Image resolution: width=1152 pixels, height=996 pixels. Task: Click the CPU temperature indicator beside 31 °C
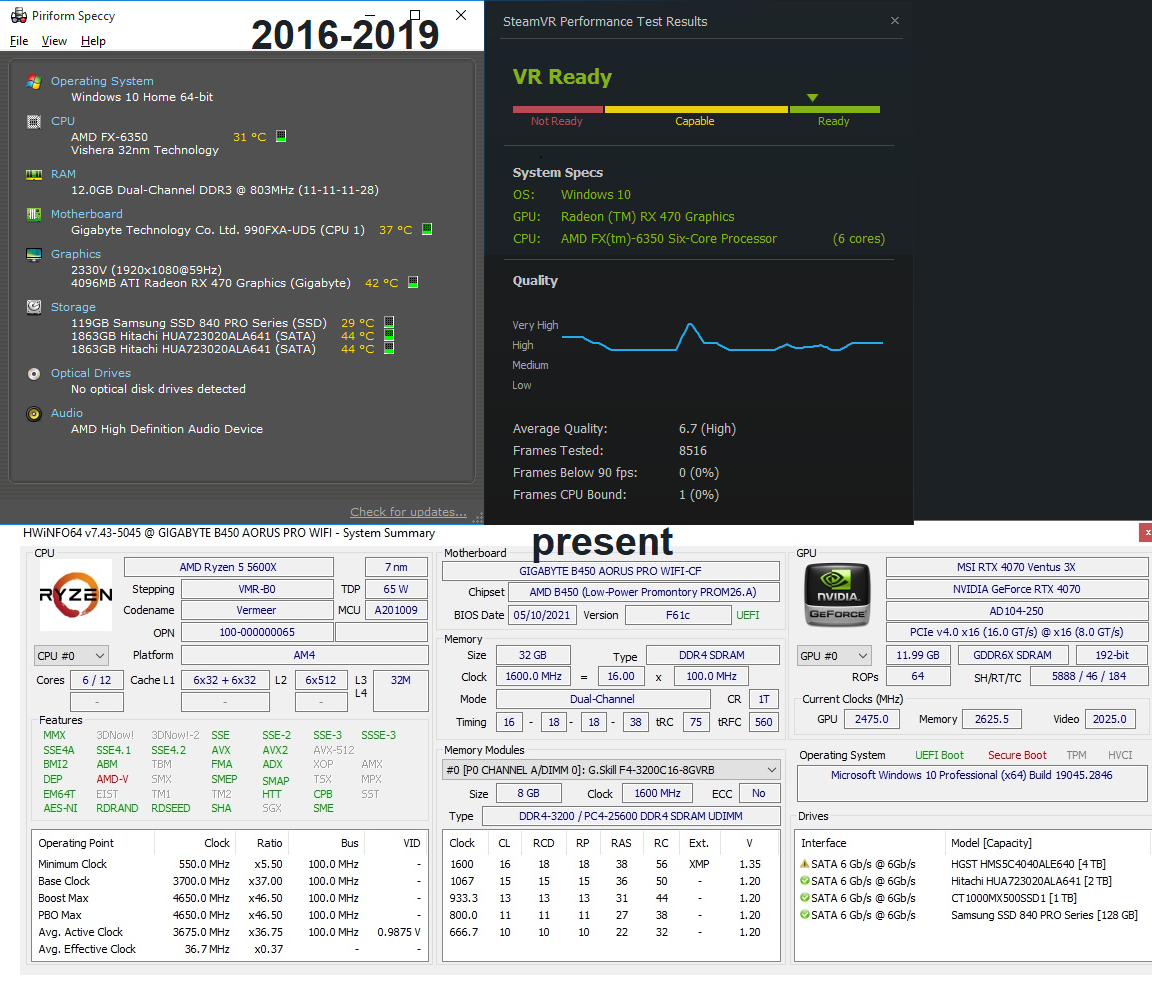(281, 136)
